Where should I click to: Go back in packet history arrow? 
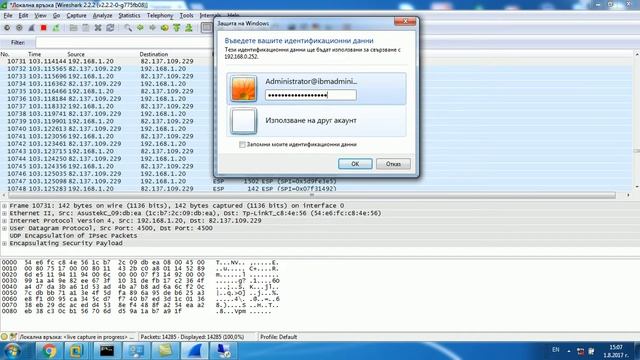(140, 28)
